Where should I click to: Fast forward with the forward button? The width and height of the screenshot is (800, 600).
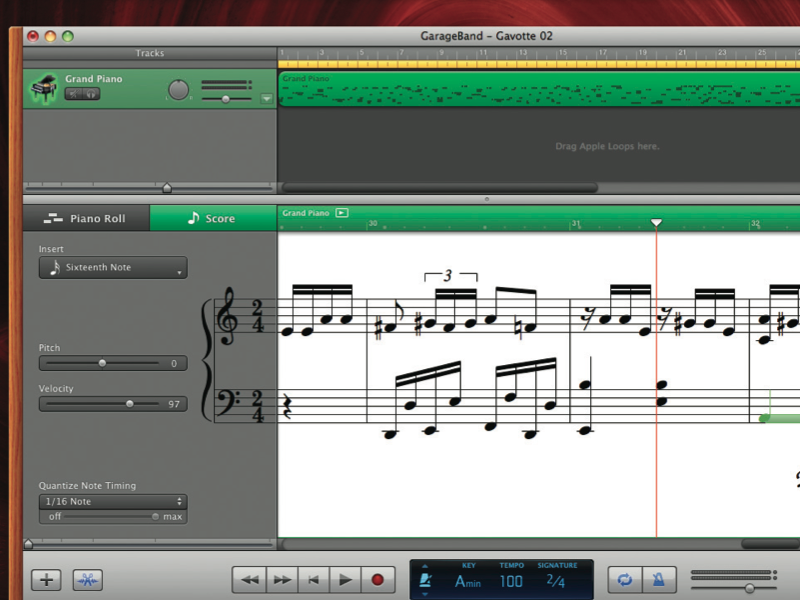282,580
